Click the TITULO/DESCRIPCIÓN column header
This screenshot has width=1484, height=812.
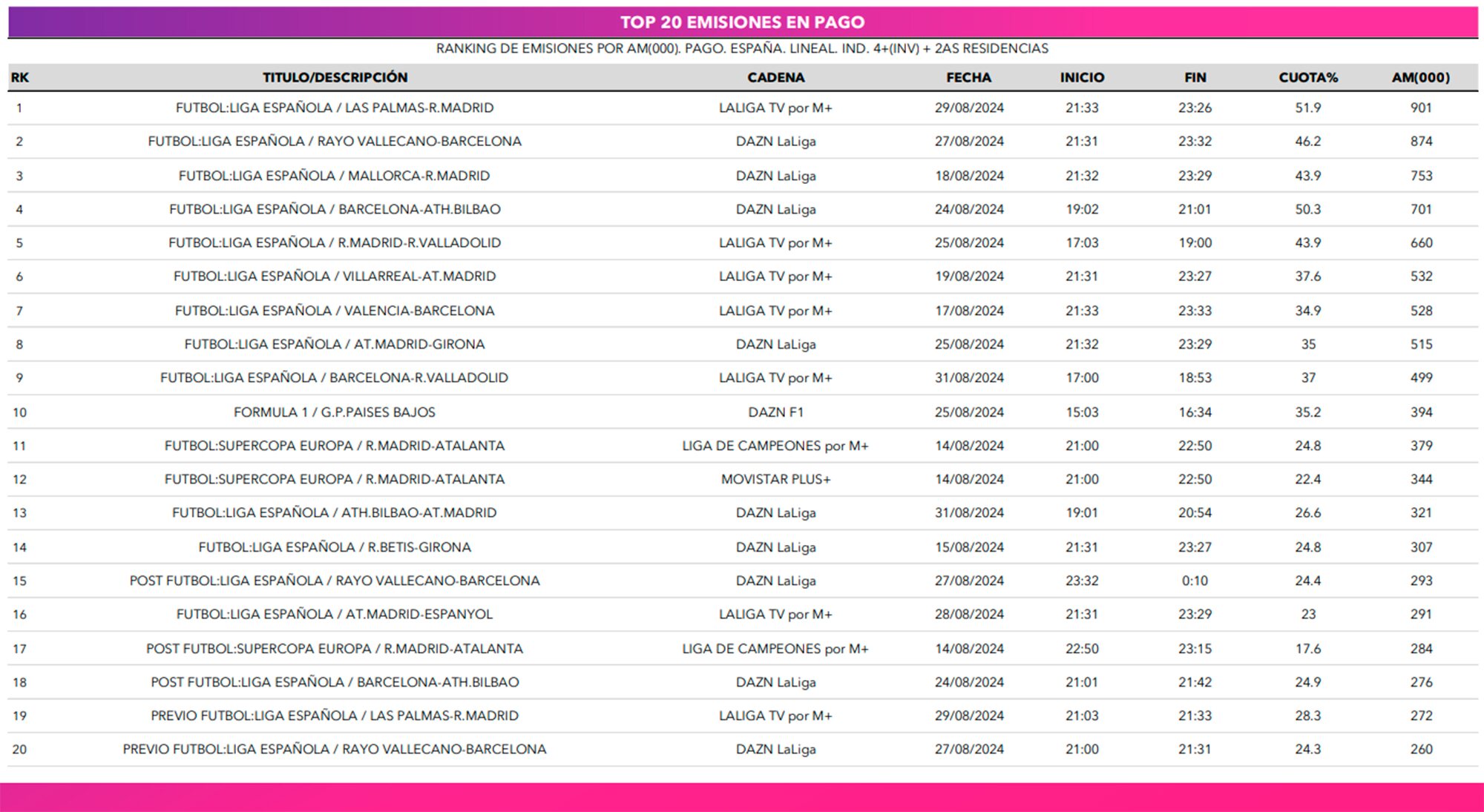(335, 77)
